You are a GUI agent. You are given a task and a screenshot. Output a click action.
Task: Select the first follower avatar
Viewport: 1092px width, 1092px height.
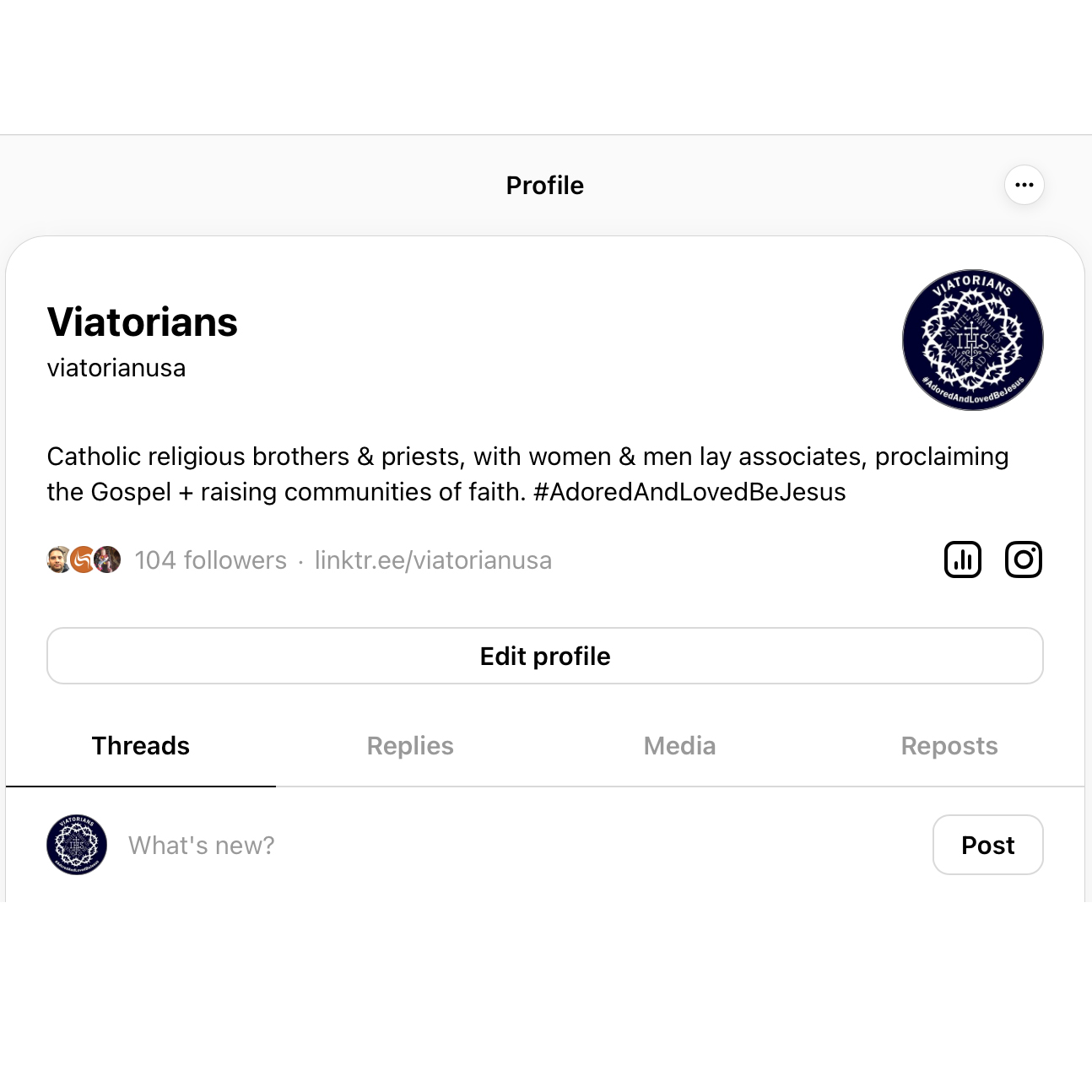click(x=58, y=560)
